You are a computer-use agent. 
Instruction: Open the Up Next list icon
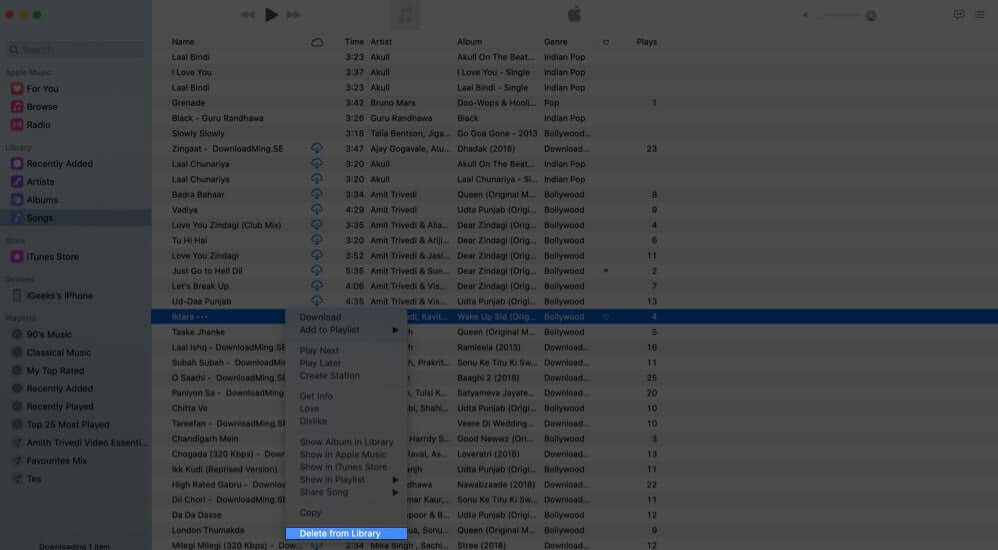click(x=980, y=15)
